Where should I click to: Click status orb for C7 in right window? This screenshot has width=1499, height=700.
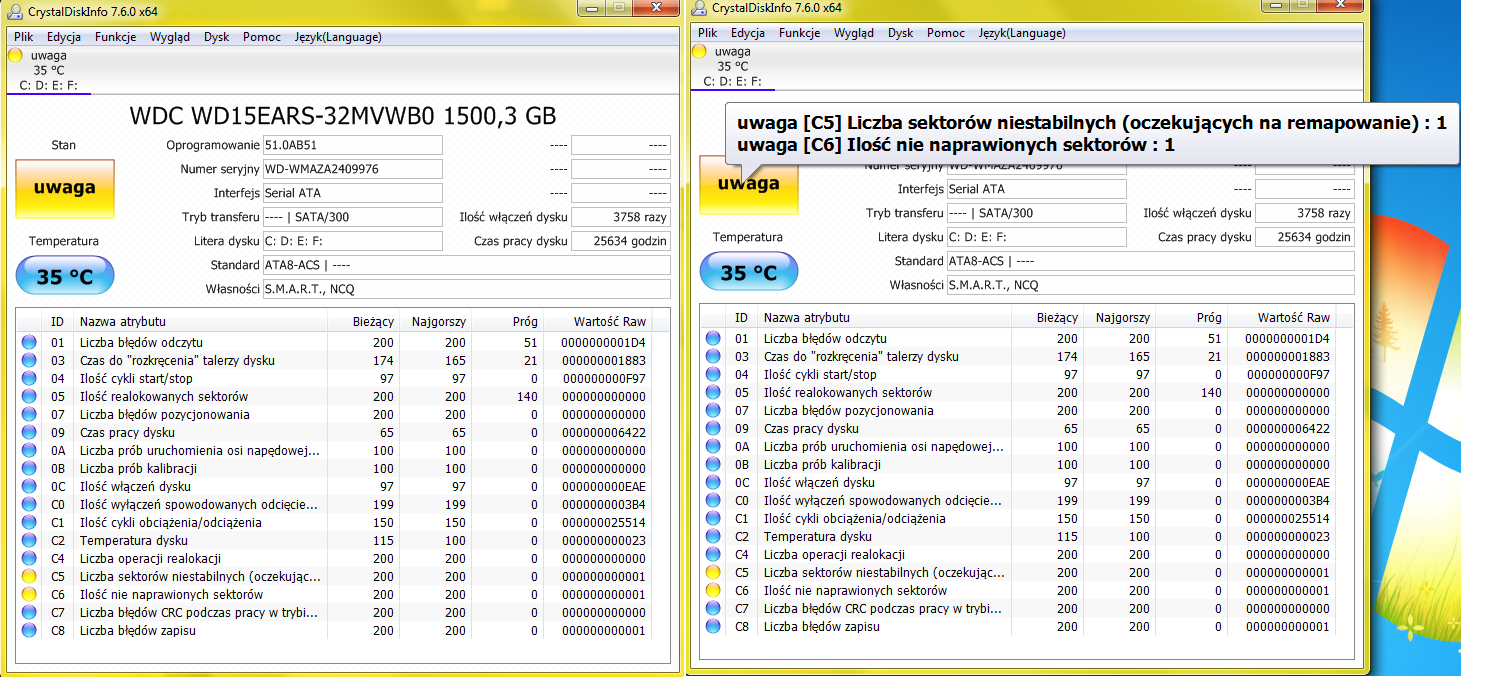713,608
